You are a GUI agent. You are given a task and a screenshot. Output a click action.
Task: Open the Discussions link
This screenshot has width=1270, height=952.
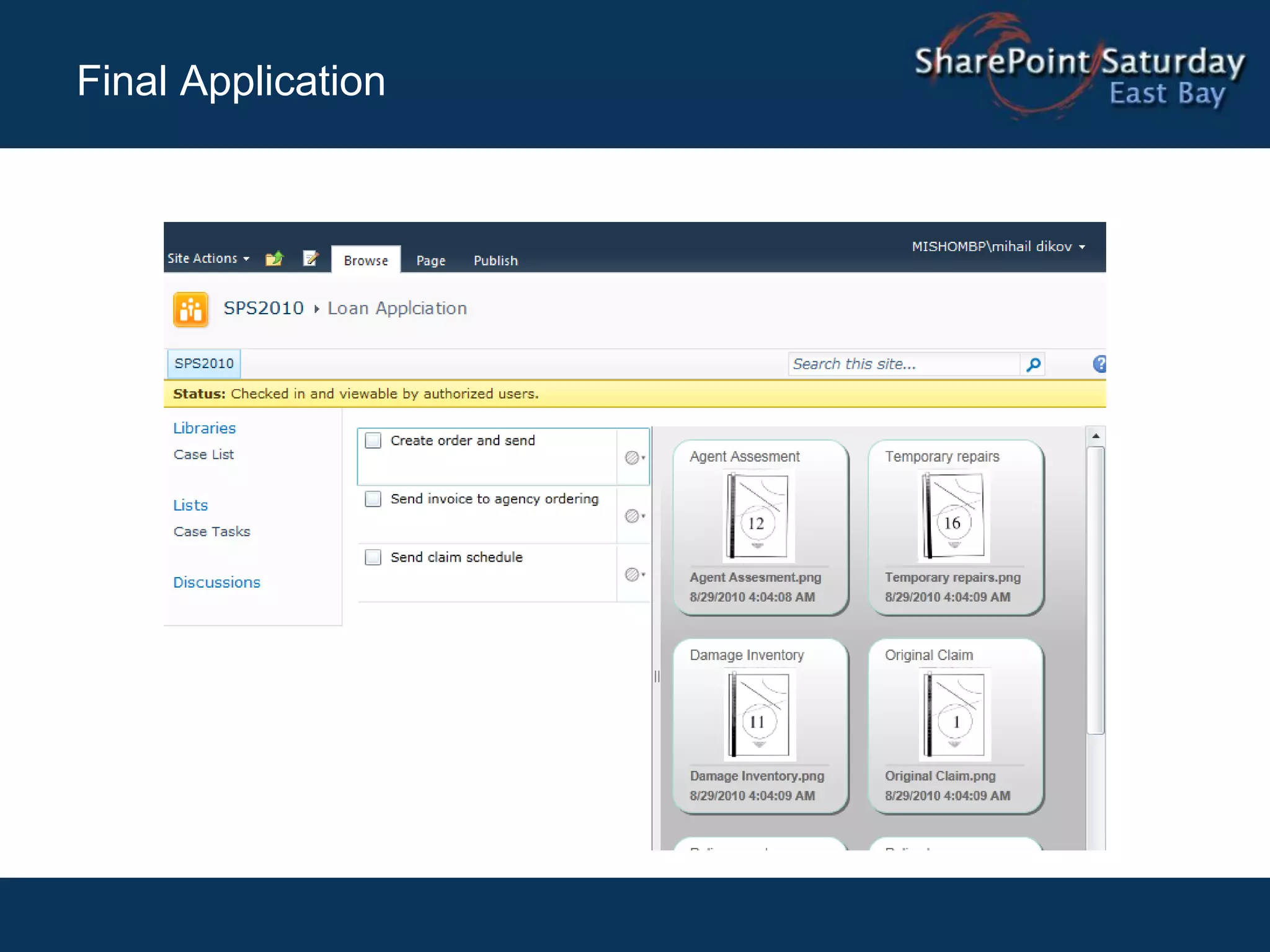click(216, 583)
